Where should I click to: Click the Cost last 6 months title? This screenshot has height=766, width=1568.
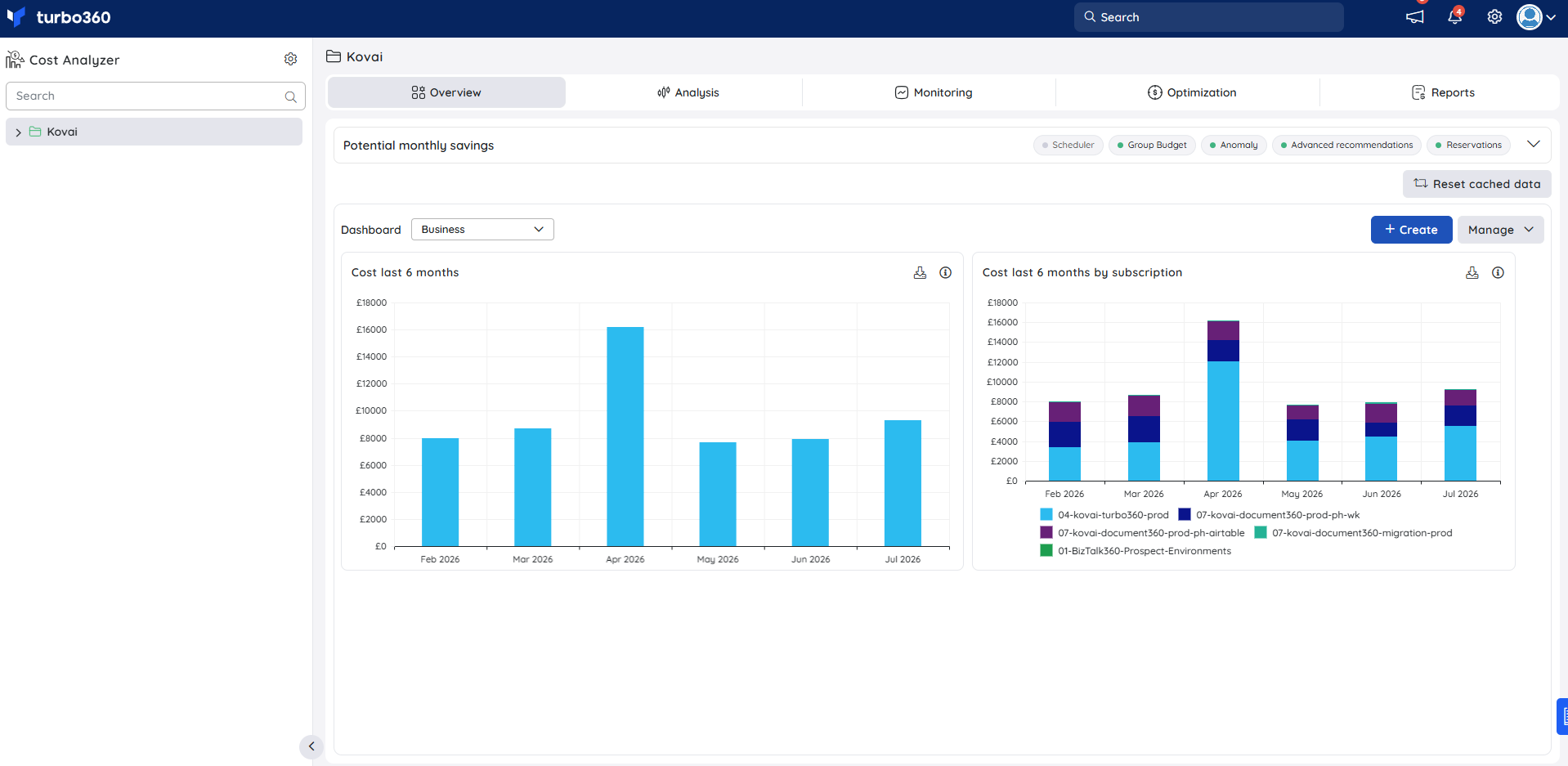pyautogui.click(x=405, y=273)
